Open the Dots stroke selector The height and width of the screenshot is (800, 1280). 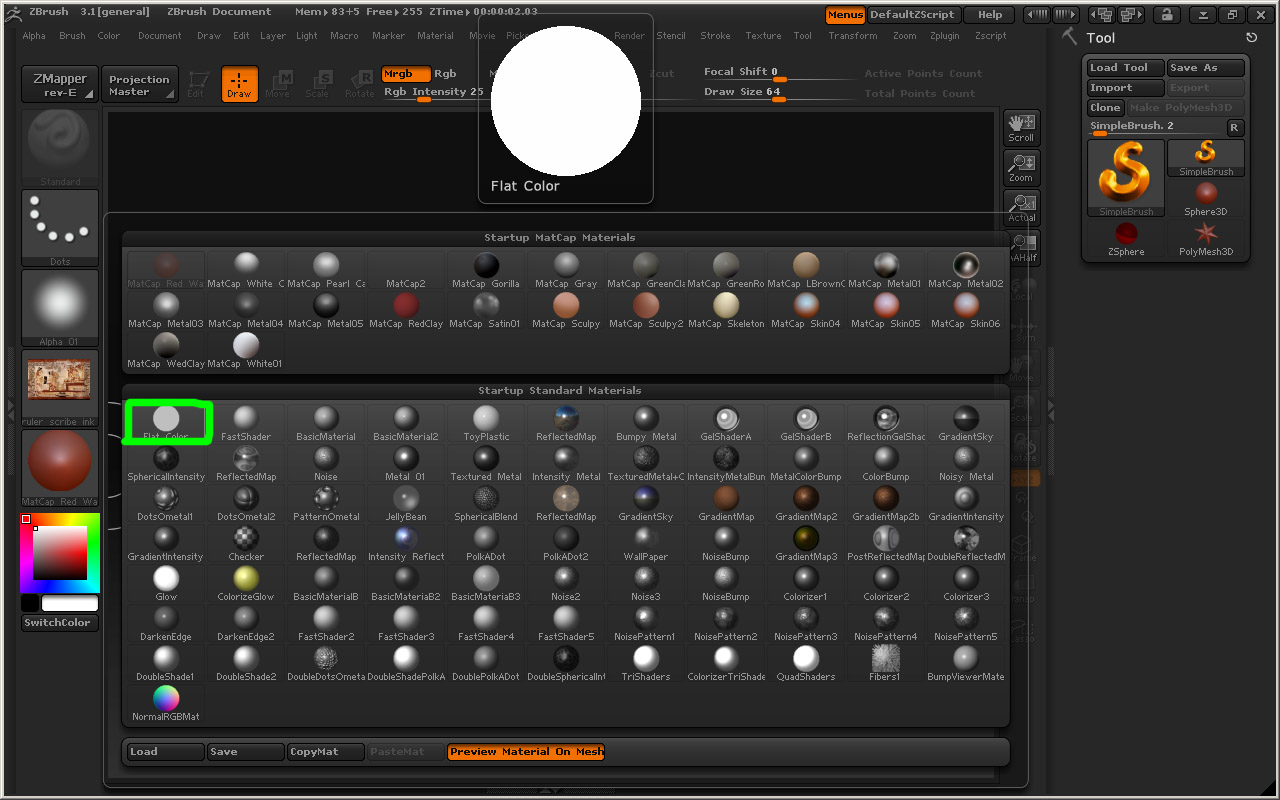pyautogui.click(x=60, y=228)
